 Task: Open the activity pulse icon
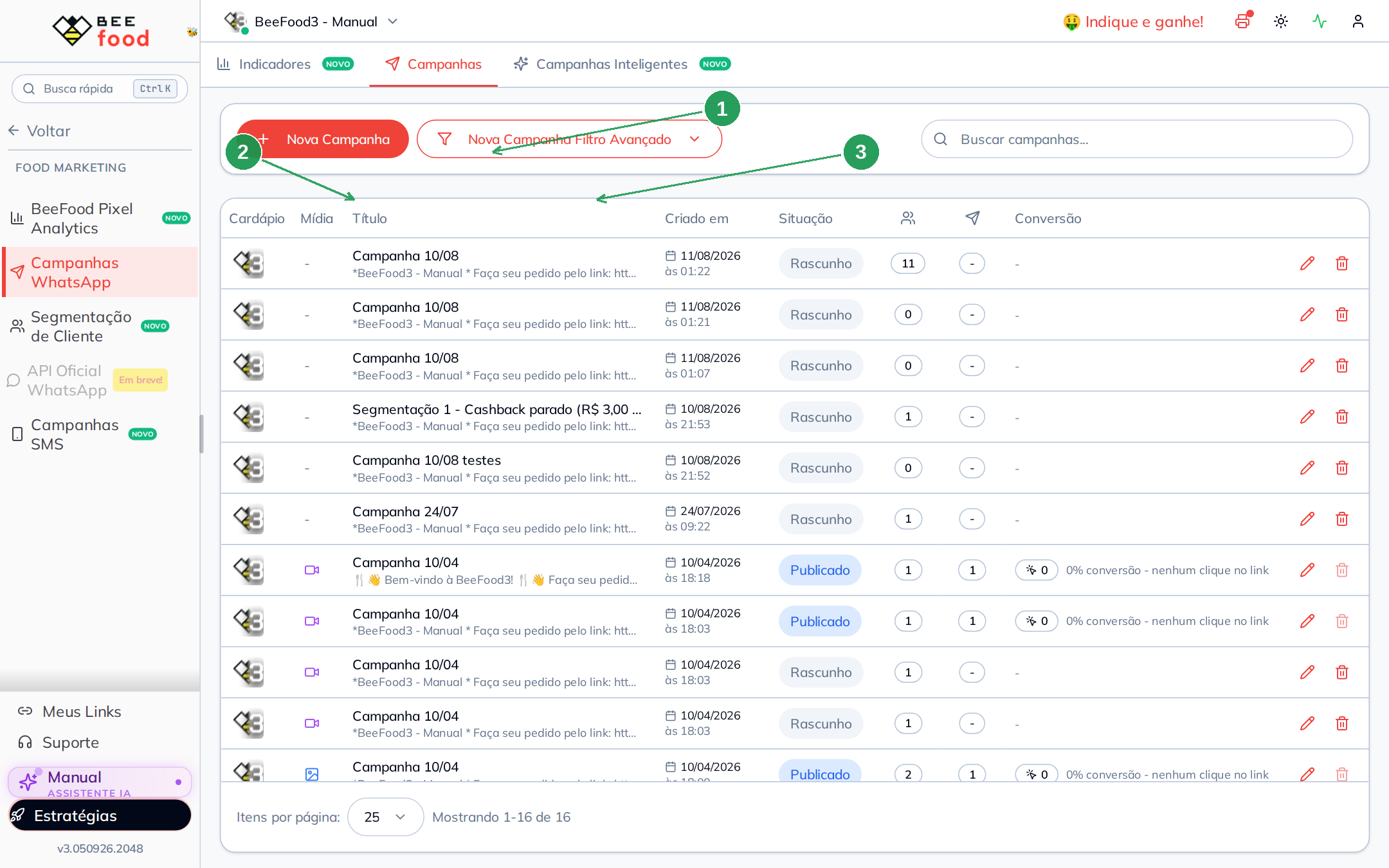pyautogui.click(x=1320, y=21)
